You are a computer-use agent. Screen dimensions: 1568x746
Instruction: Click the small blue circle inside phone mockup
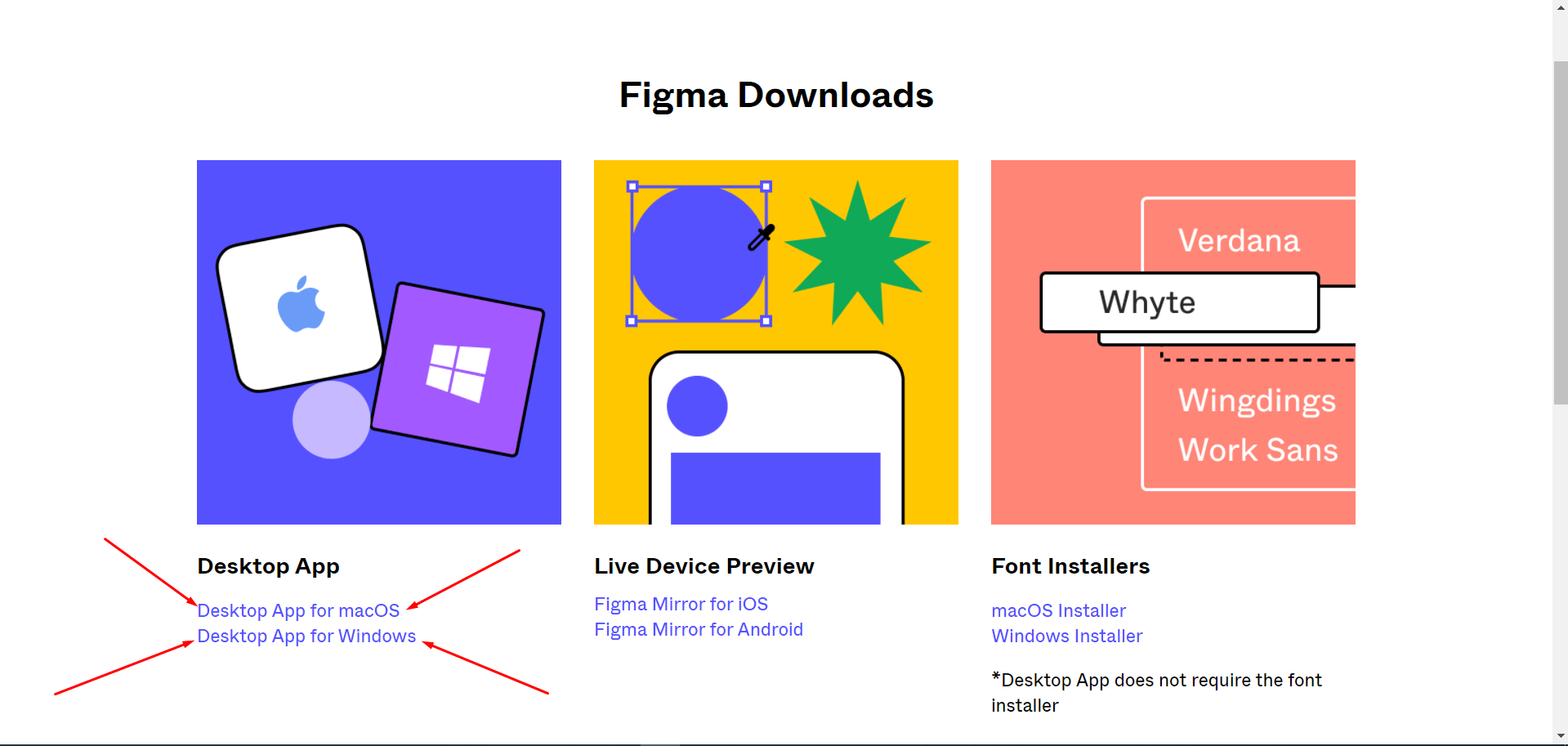(x=697, y=406)
